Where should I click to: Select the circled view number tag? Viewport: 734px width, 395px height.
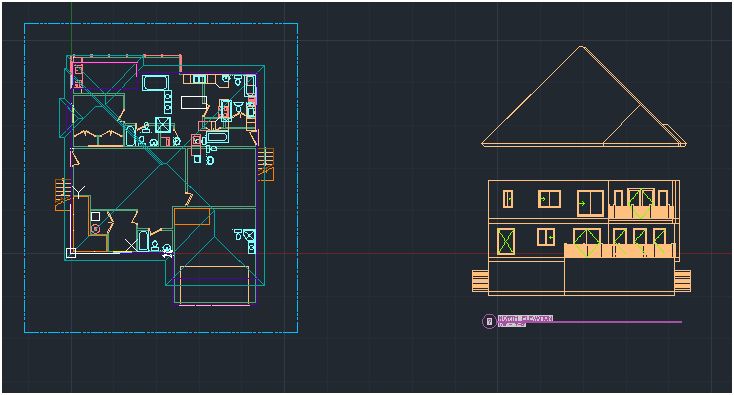[x=489, y=322]
